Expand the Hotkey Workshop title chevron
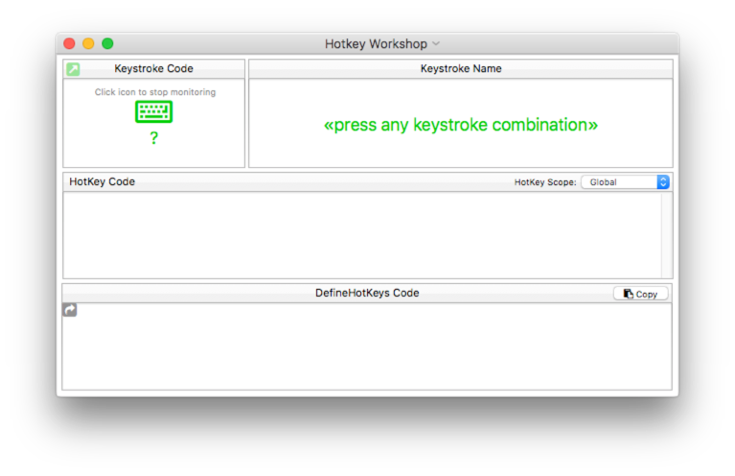The width and height of the screenshot is (735, 476). pos(436,44)
